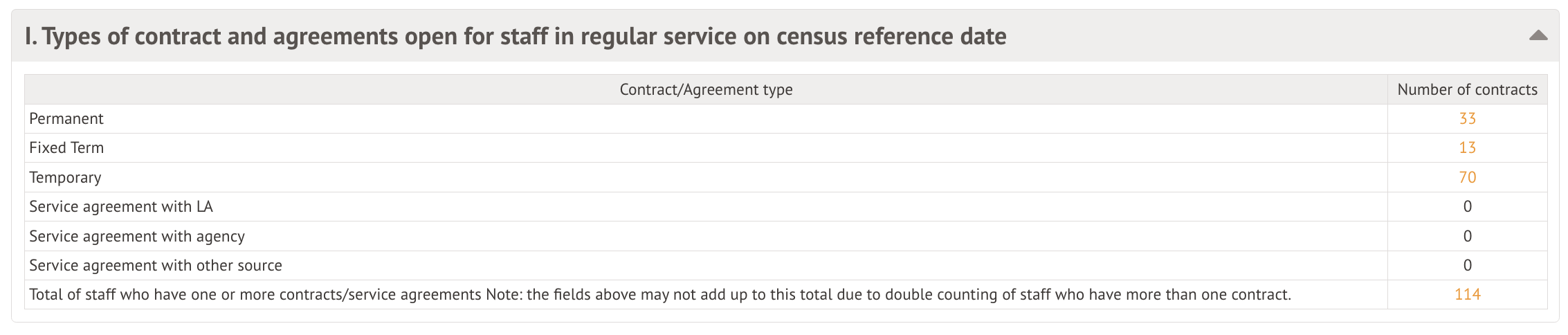
Task: Collapse the Types of contract section arrow
Action: point(1538,35)
